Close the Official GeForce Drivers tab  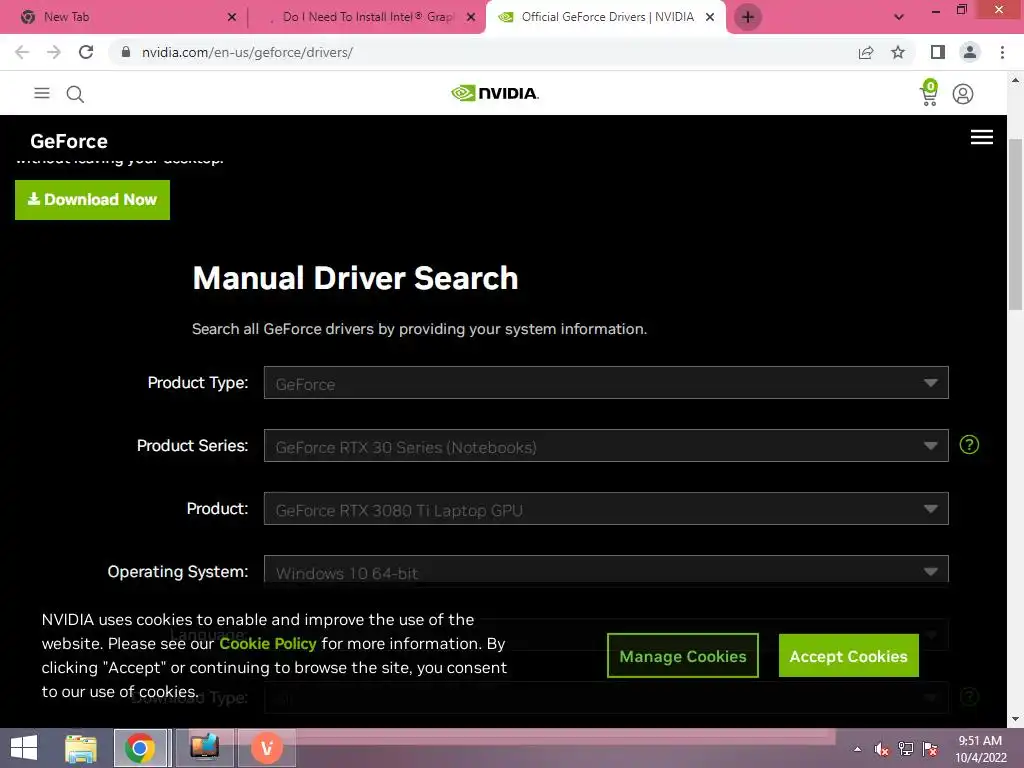[x=710, y=17]
